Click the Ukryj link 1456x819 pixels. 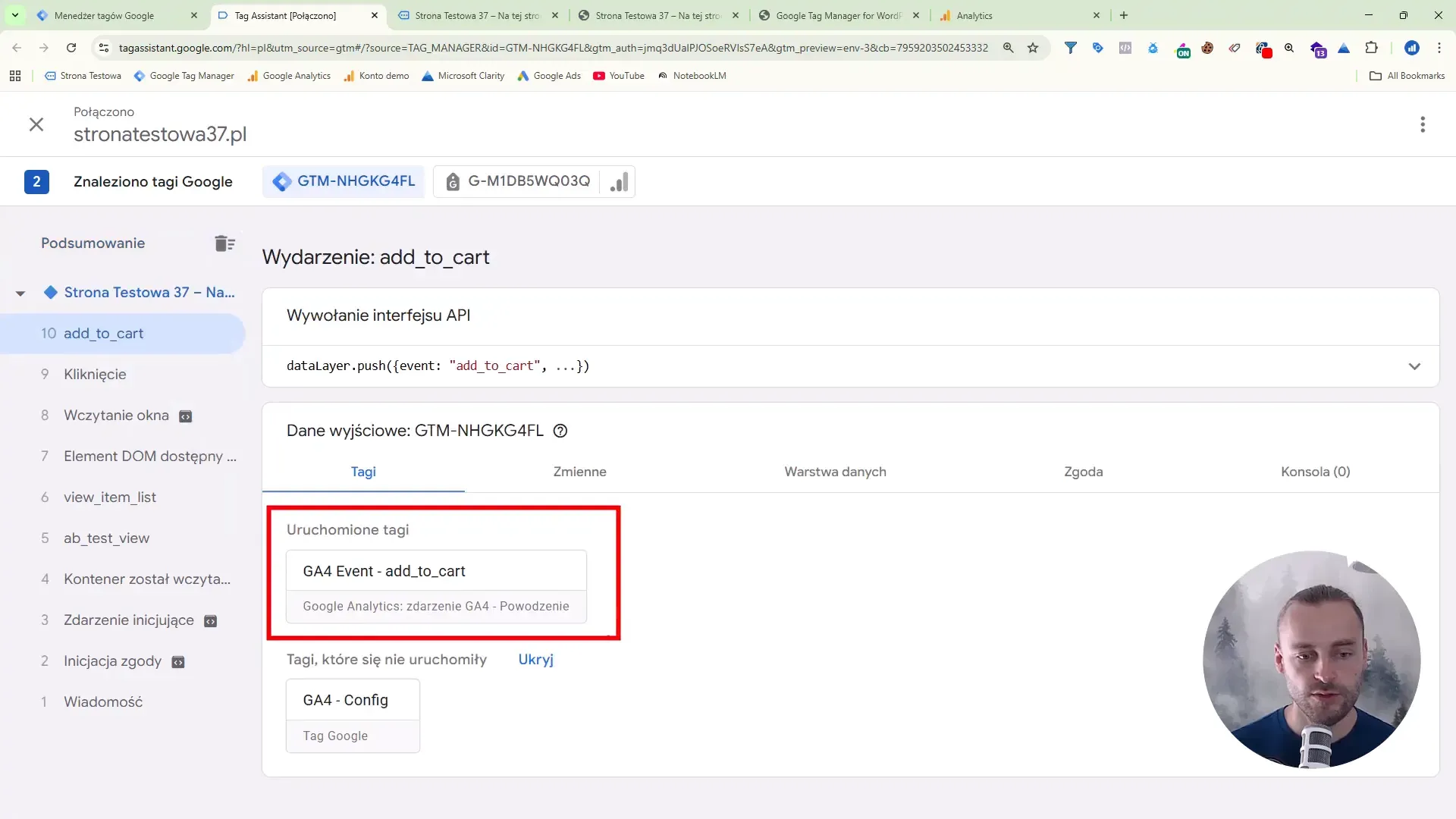pos(535,660)
